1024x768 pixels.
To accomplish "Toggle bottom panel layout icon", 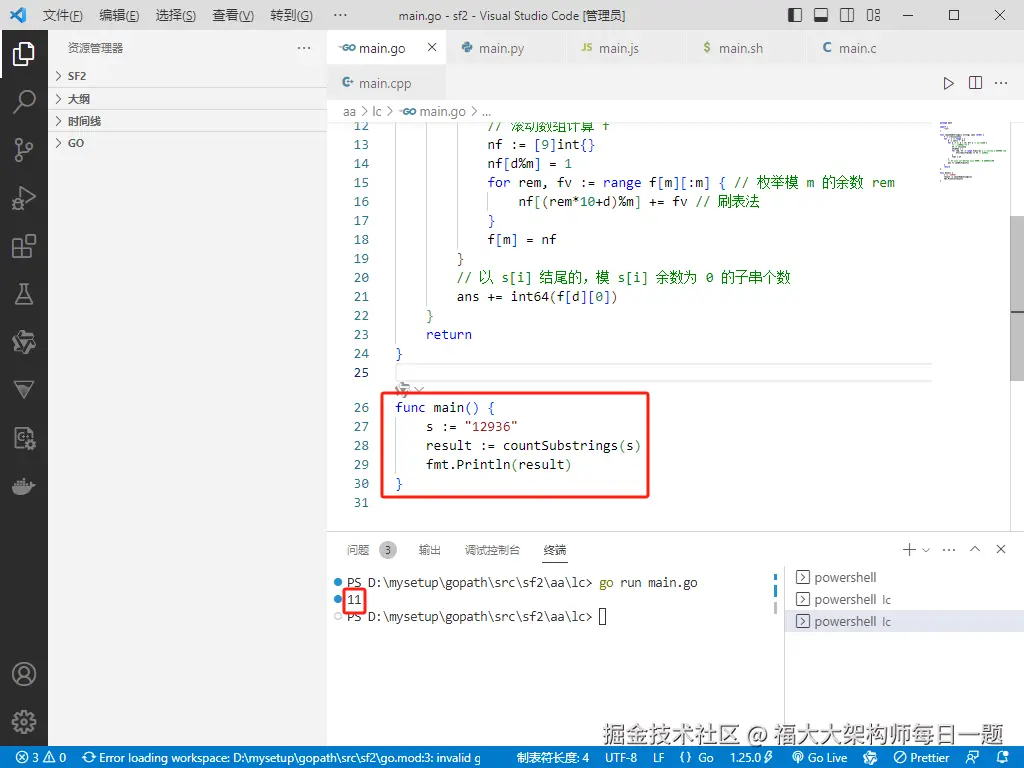I will point(821,15).
